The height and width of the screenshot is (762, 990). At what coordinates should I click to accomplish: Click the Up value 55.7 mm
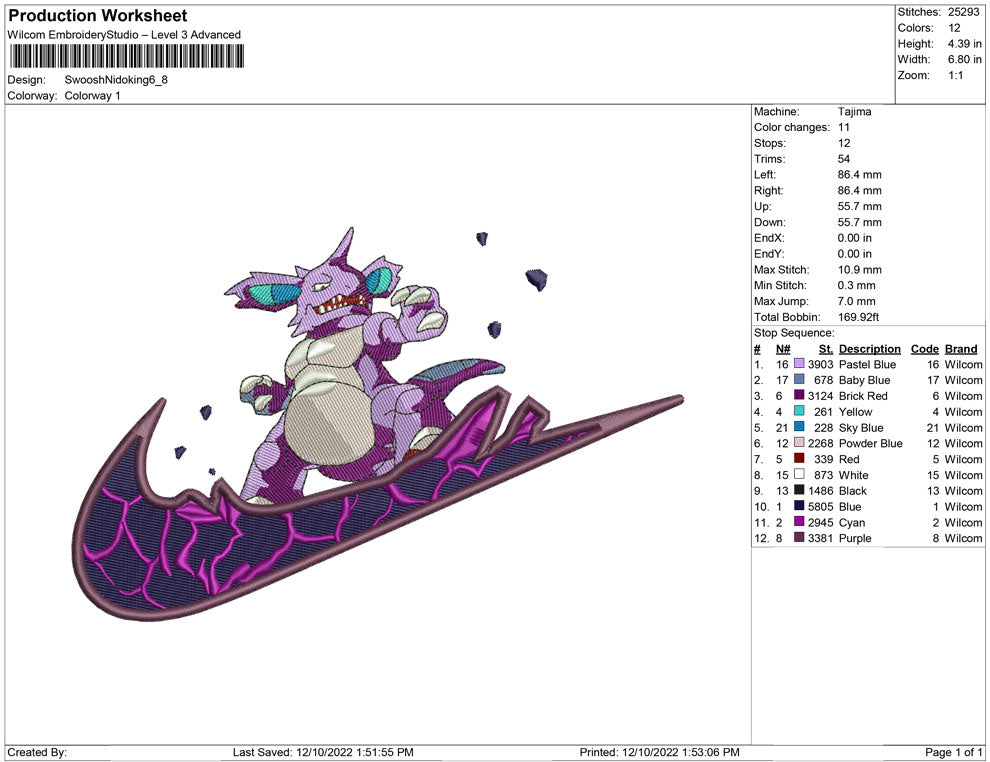(x=859, y=206)
